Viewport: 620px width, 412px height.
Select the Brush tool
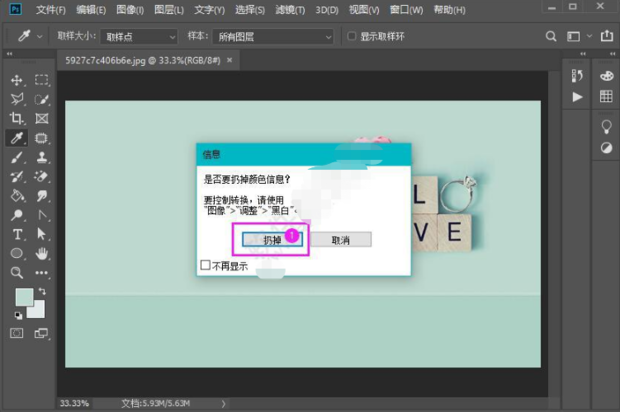(16, 157)
